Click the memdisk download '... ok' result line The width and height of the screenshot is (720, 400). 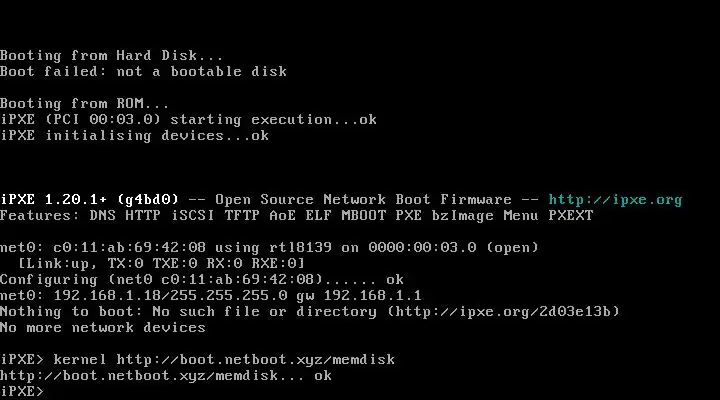pyautogui.click(x=166, y=376)
